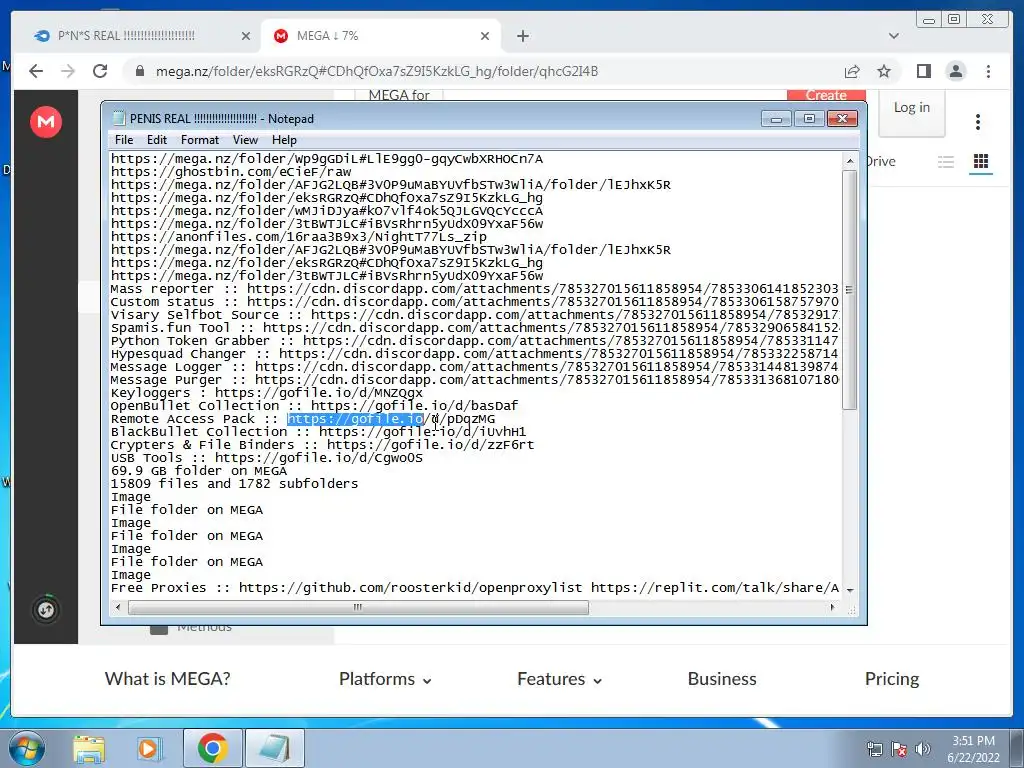
Task: Open the Notepad Format menu
Action: (200, 140)
